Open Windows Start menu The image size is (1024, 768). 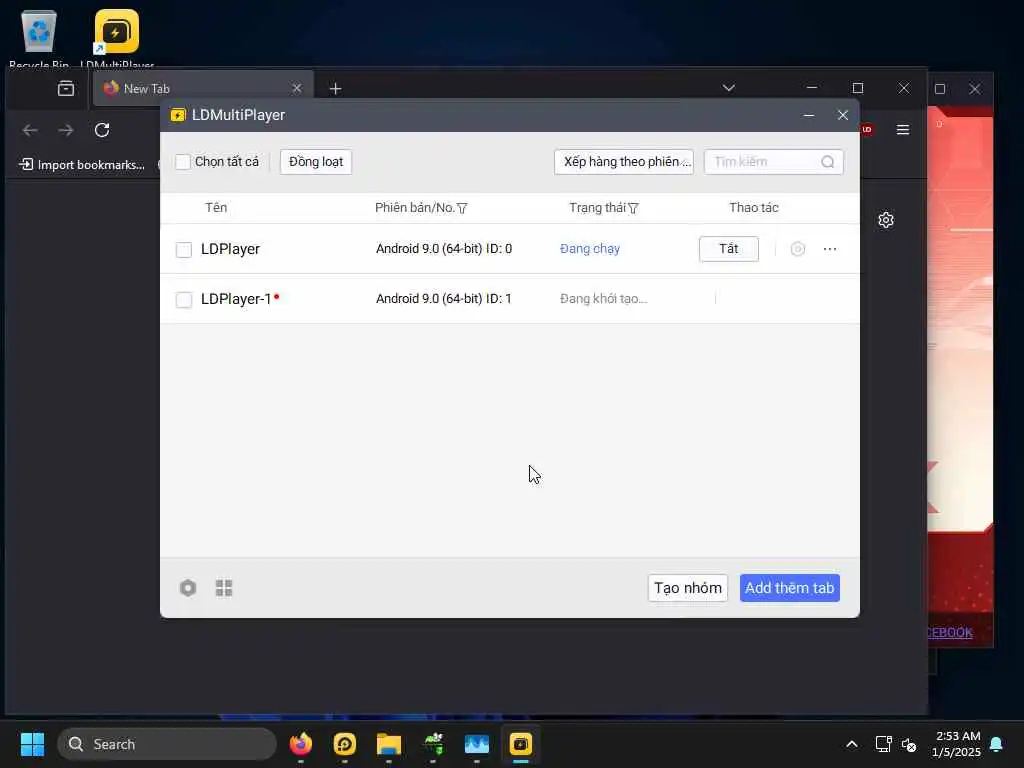[32, 744]
